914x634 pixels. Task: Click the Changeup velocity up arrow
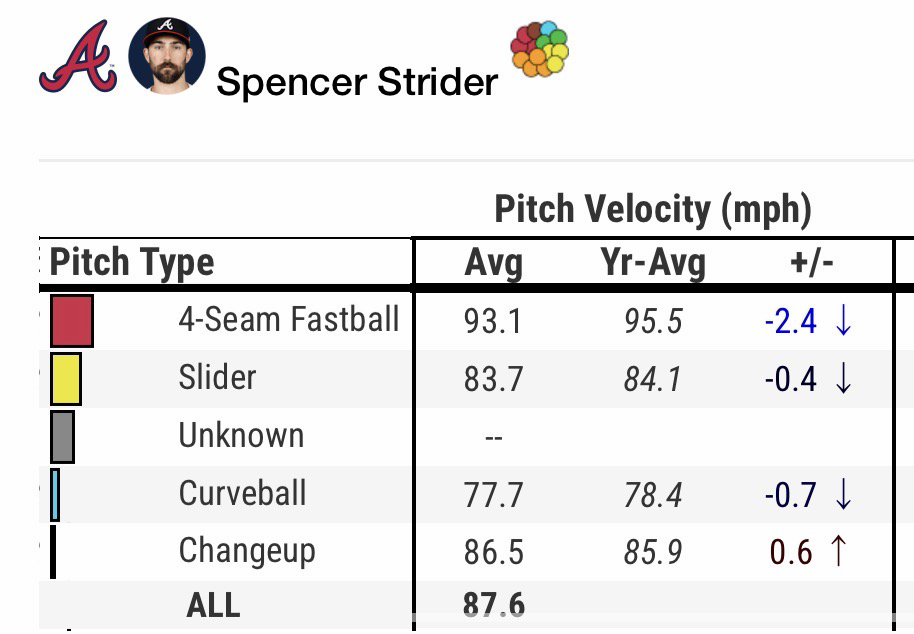(837, 552)
